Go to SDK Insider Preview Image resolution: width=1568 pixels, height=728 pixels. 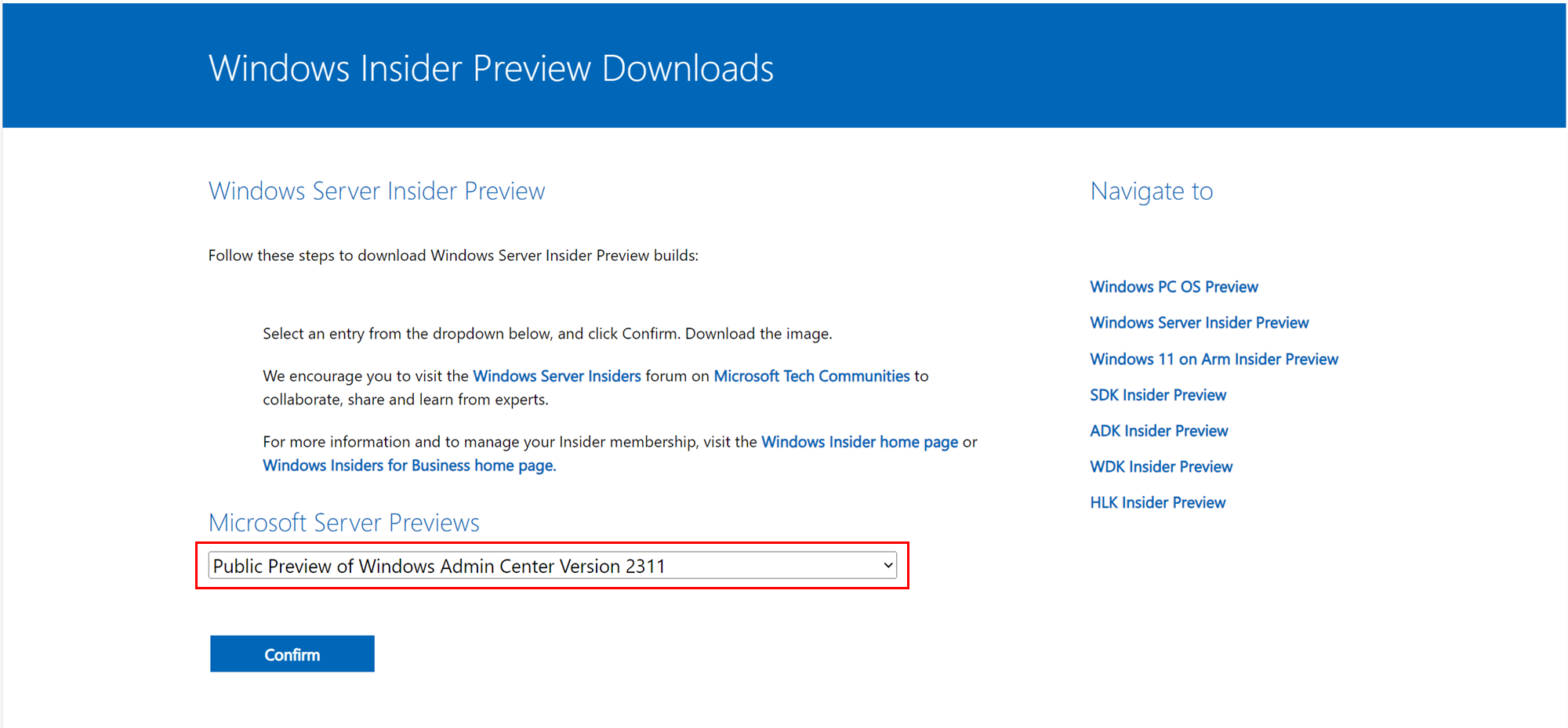pyautogui.click(x=1157, y=395)
